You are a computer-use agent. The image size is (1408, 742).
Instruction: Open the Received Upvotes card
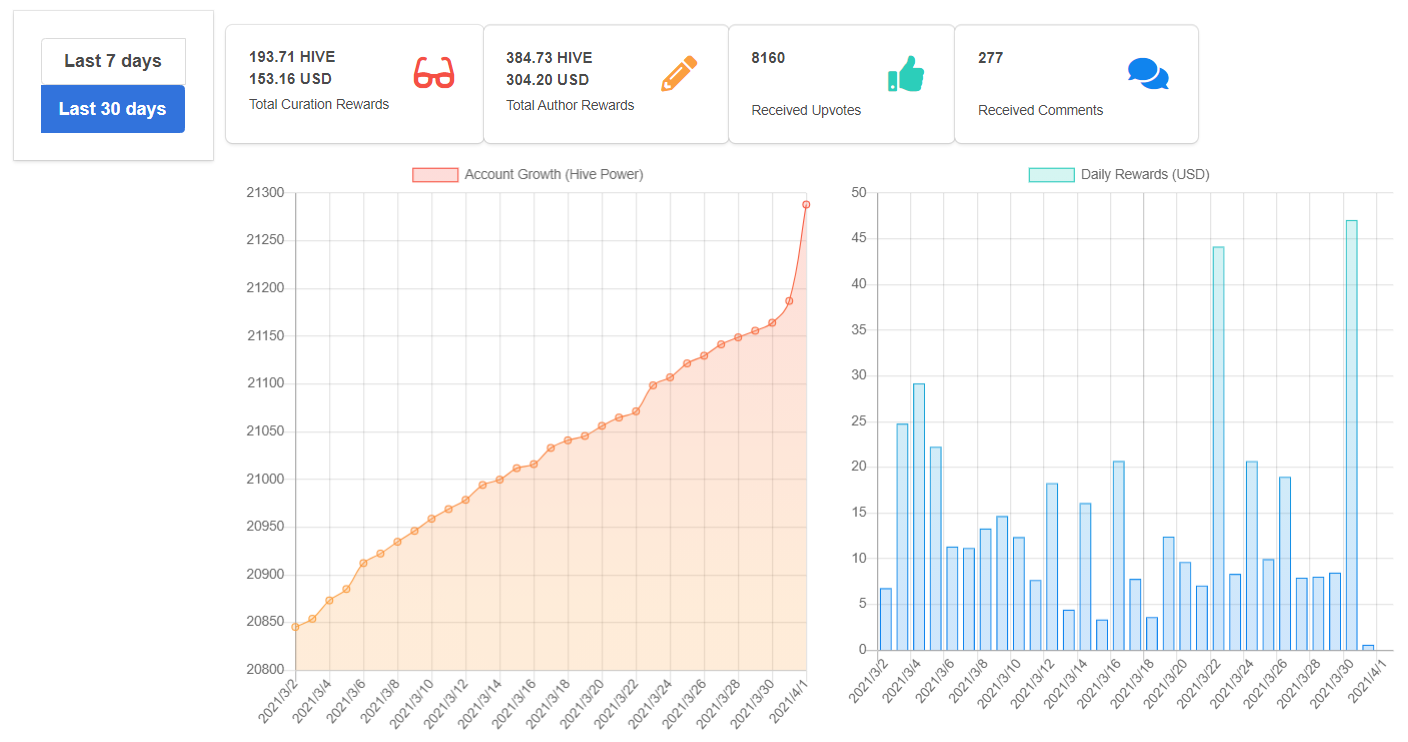pos(842,84)
